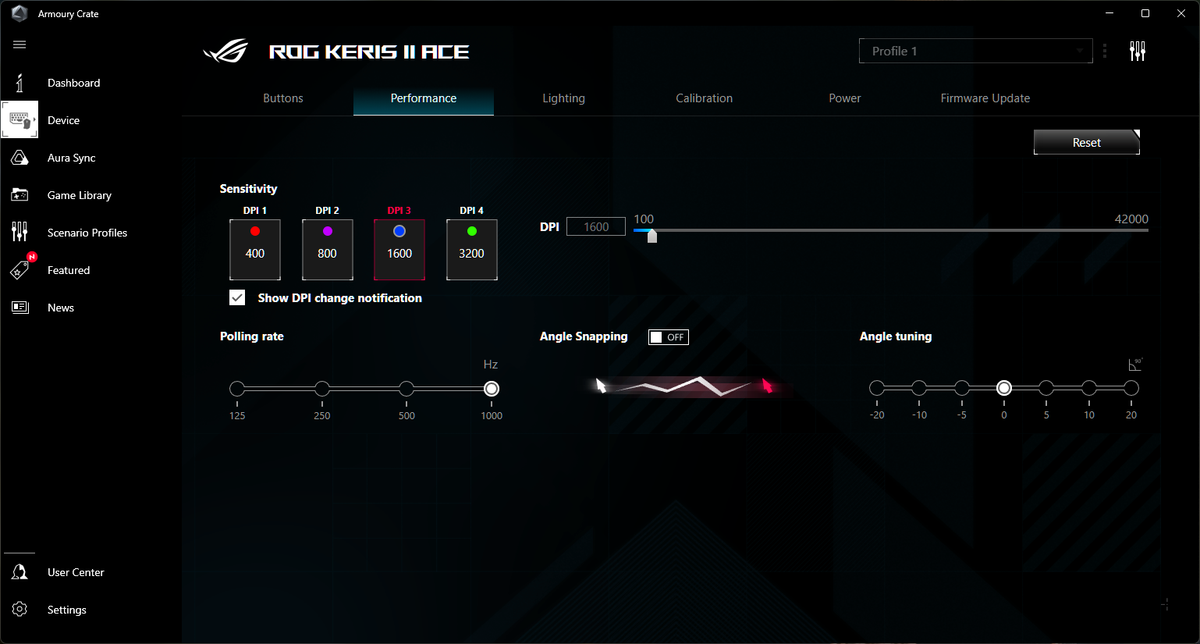Click the Angle tuning heading

(896, 337)
